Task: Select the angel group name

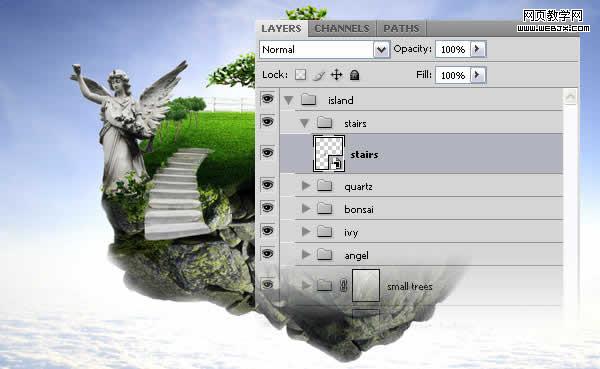Action: pos(357,256)
